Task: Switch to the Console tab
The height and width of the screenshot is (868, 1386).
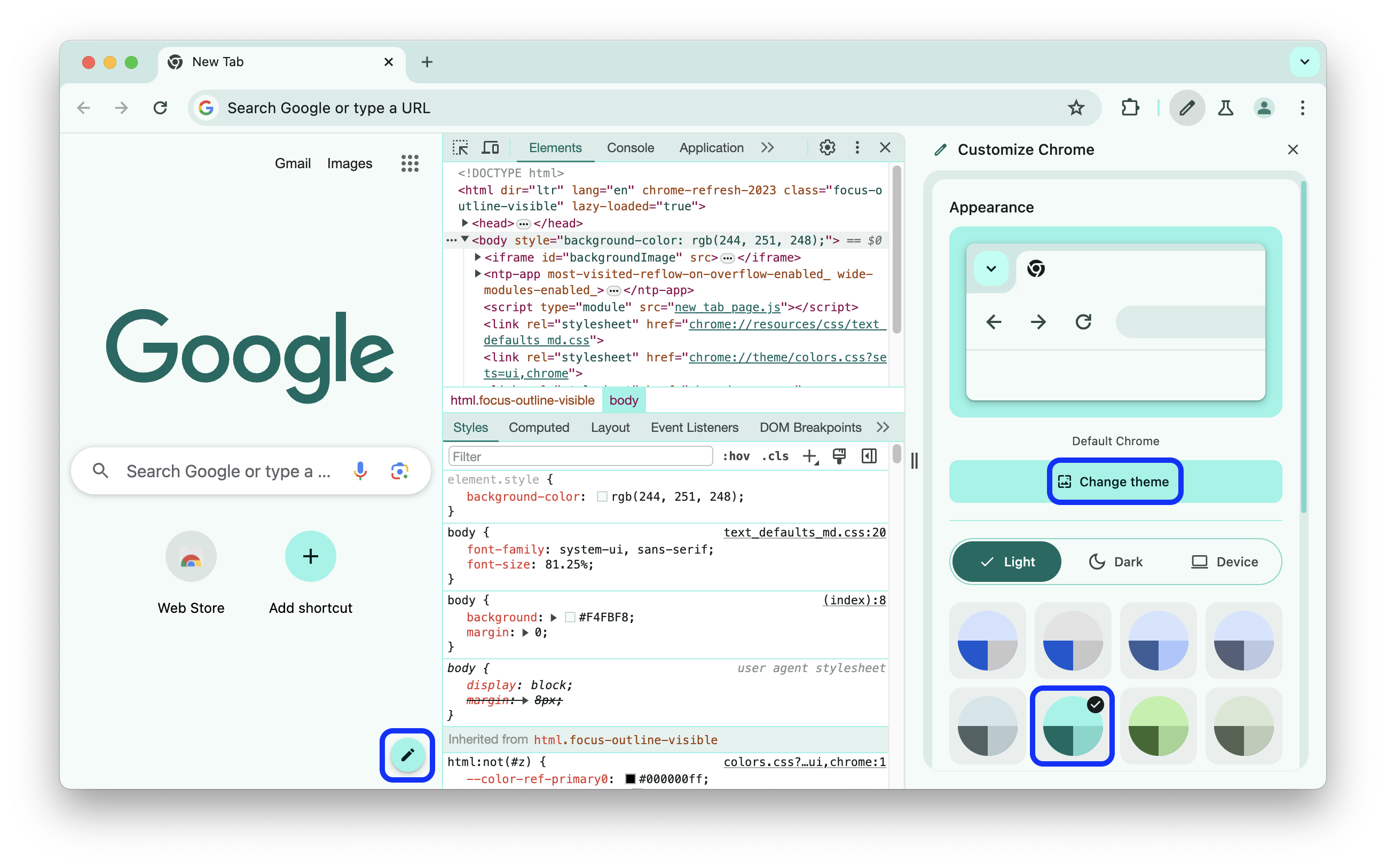Action: point(632,148)
